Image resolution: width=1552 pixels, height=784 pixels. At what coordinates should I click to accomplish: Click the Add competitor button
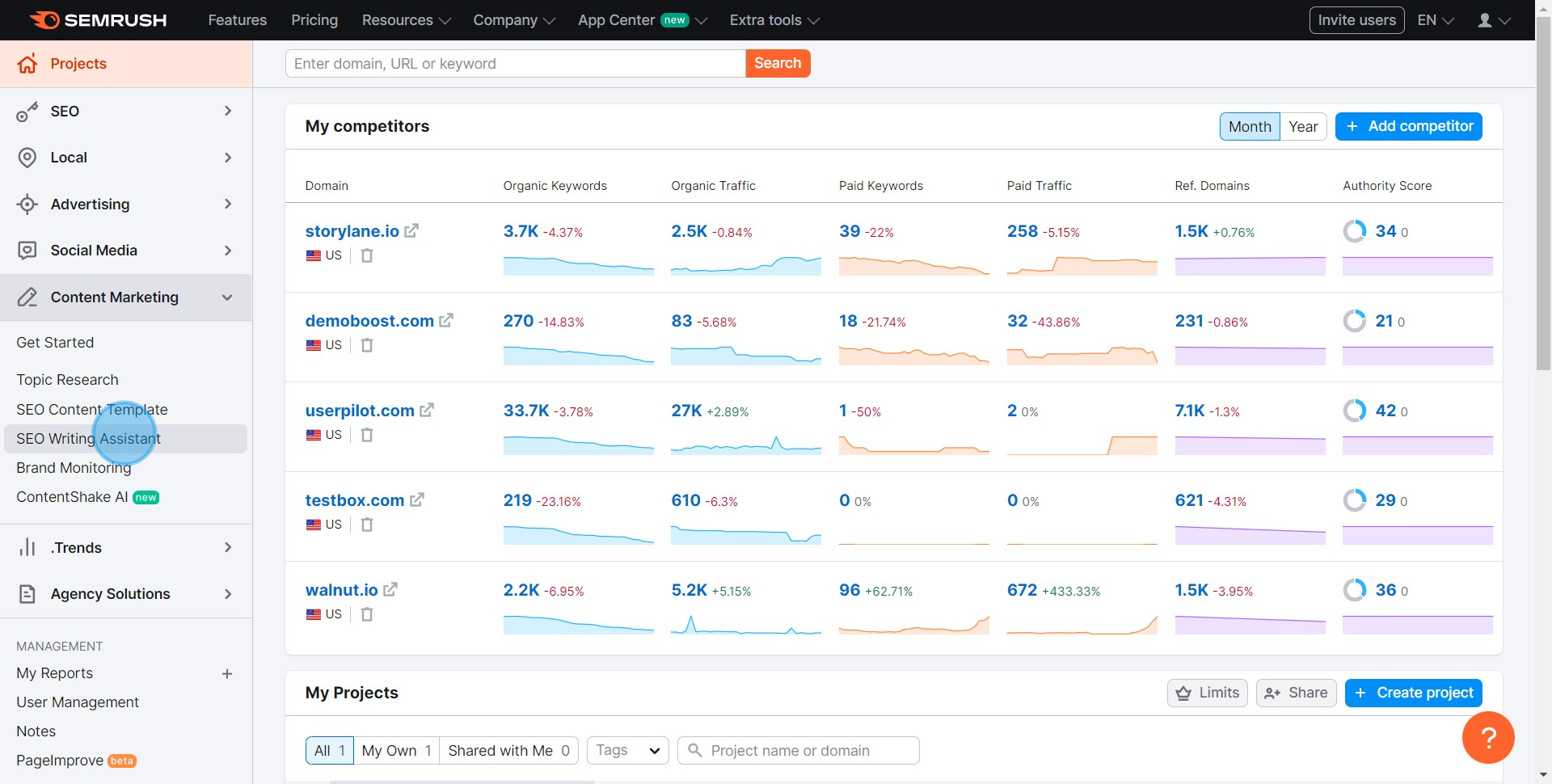pyautogui.click(x=1408, y=127)
